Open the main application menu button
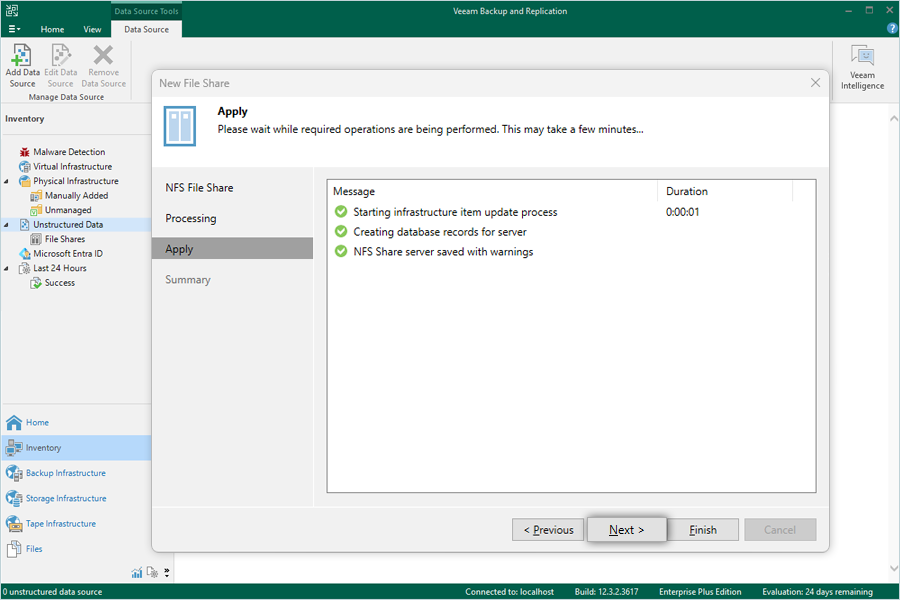The height and width of the screenshot is (600, 900). point(14,29)
